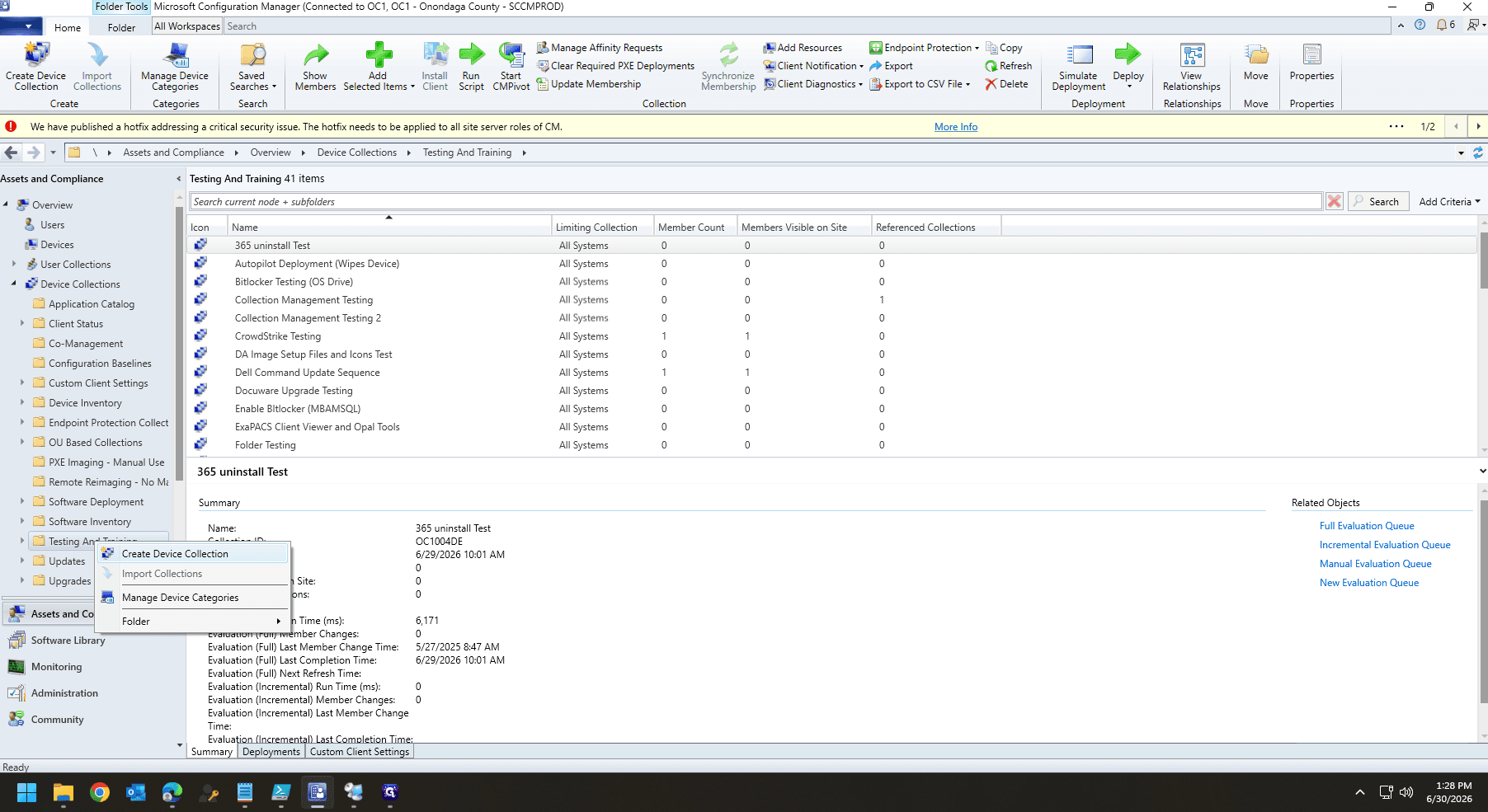Open the Add Criteria dropdown
This screenshot has width=1488, height=812.
(1449, 201)
